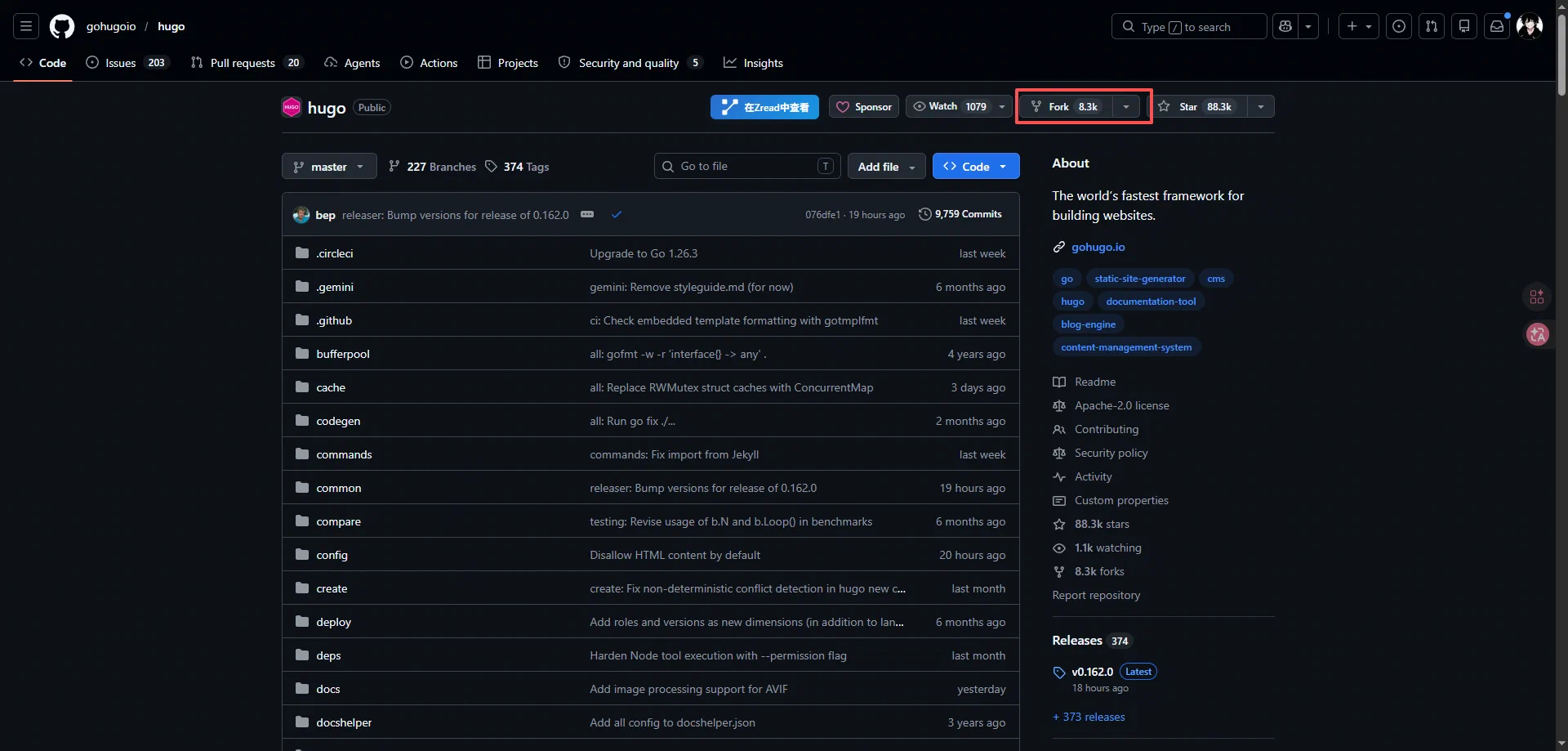Open the hamburger navigation menu
Image resolution: width=1568 pixels, height=751 pixels.
pos(26,26)
